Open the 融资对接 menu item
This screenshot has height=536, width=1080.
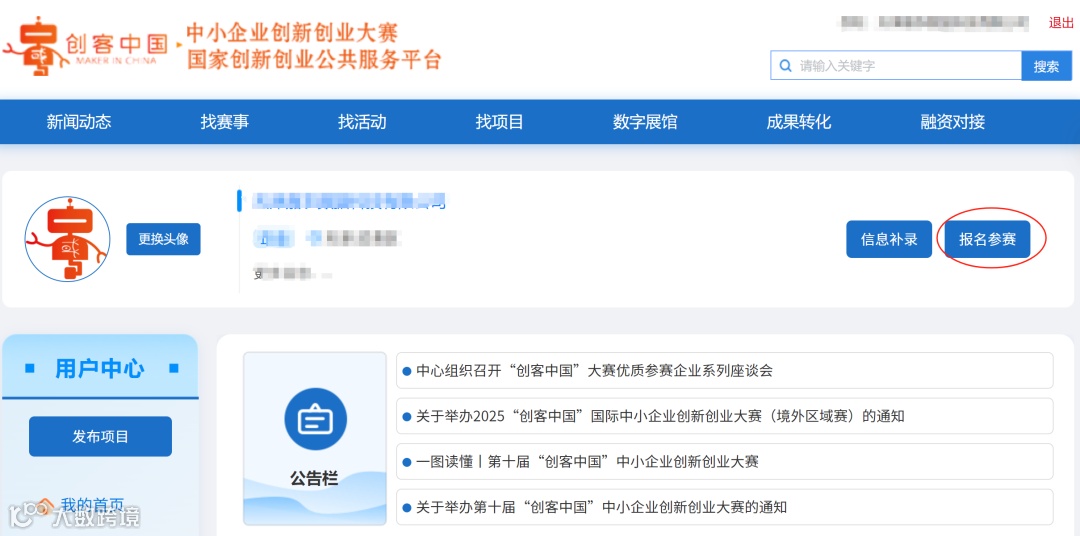tap(953, 122)
